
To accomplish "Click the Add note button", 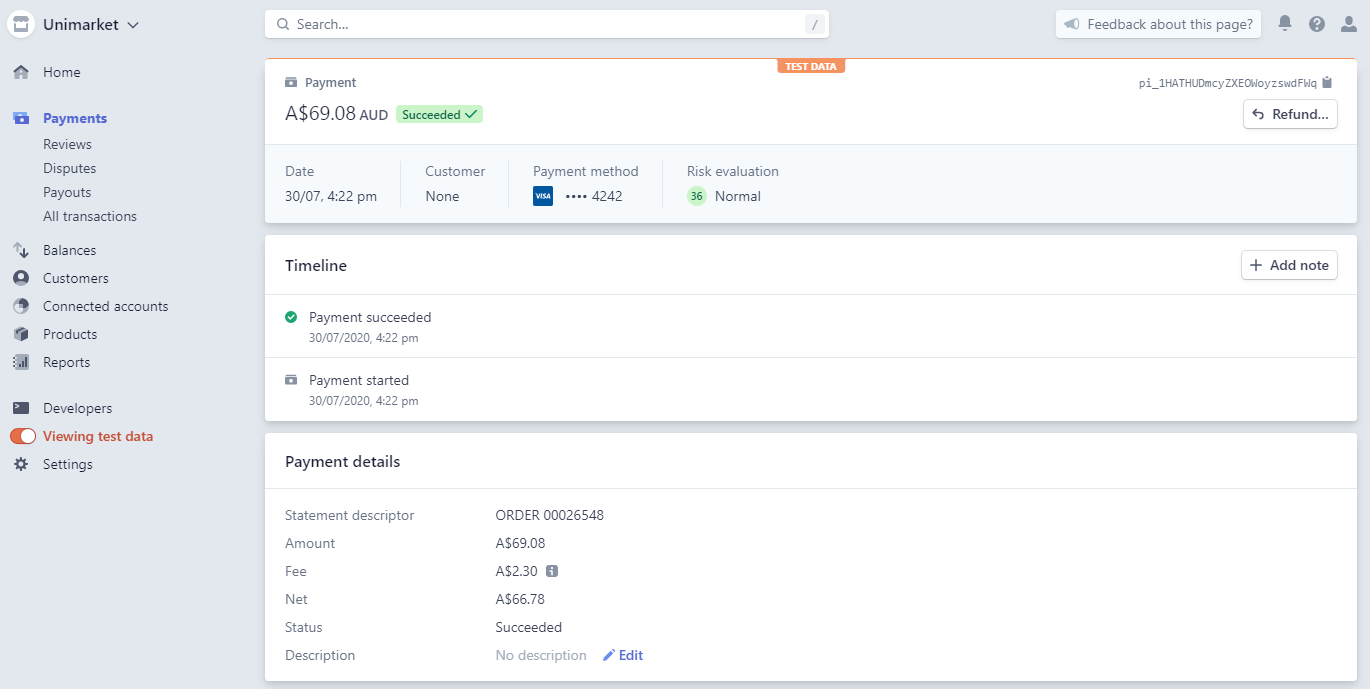I will 1289,265.
